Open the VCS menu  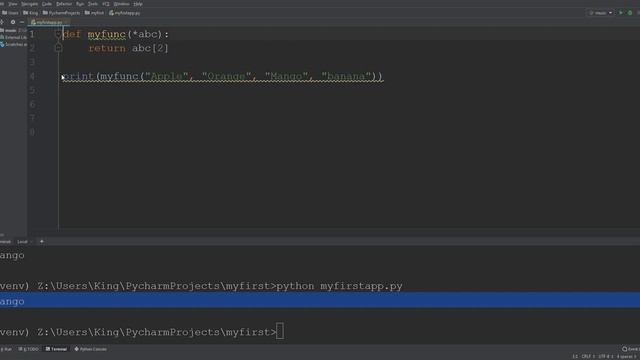tap(106, 4)
